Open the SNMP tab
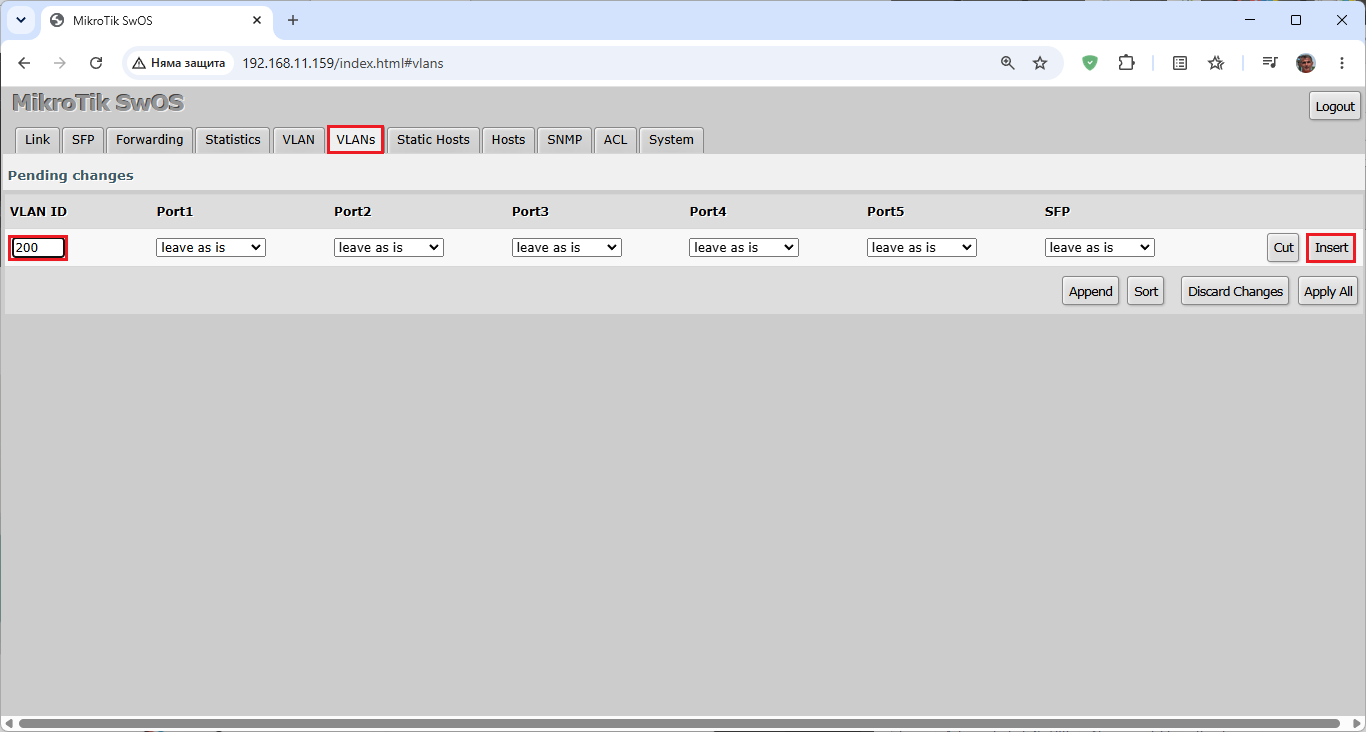Screen dimensions: 1366x732 [565, 140]
